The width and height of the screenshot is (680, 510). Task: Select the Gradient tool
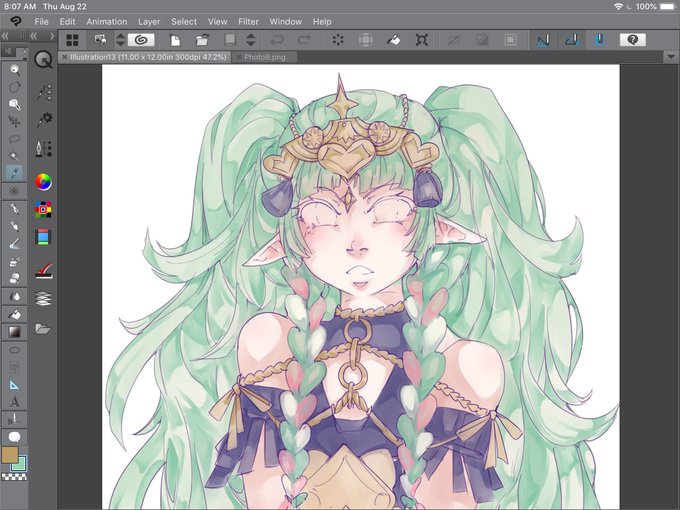tap(15, 332)
